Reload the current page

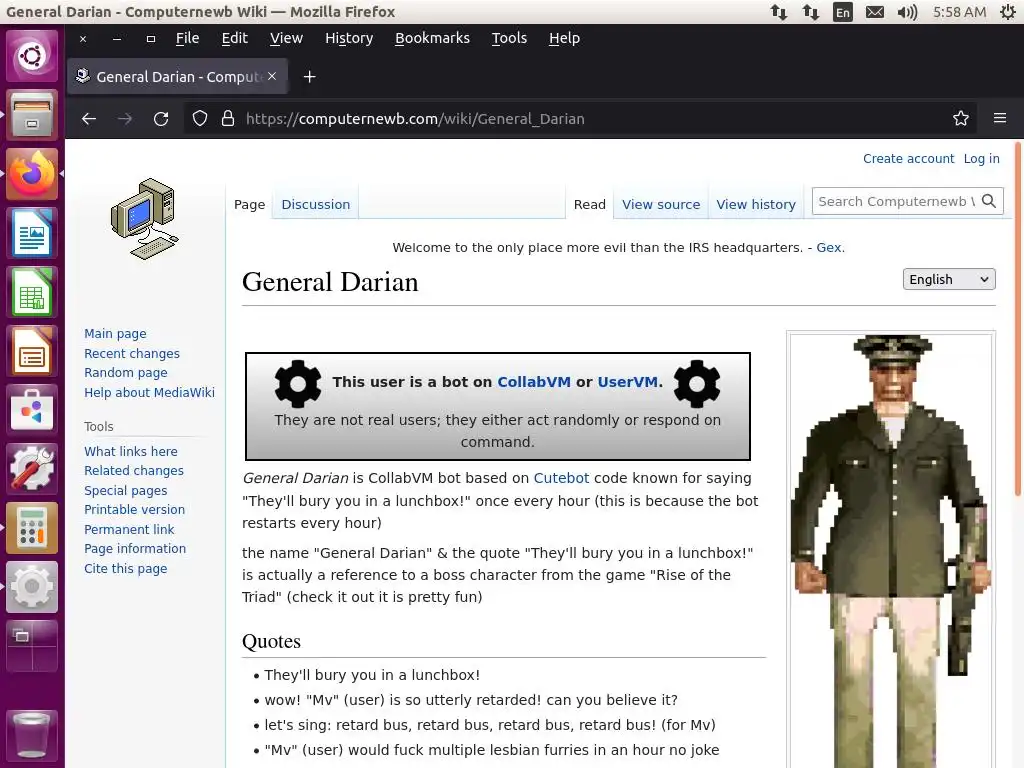[x=161, y=118]
